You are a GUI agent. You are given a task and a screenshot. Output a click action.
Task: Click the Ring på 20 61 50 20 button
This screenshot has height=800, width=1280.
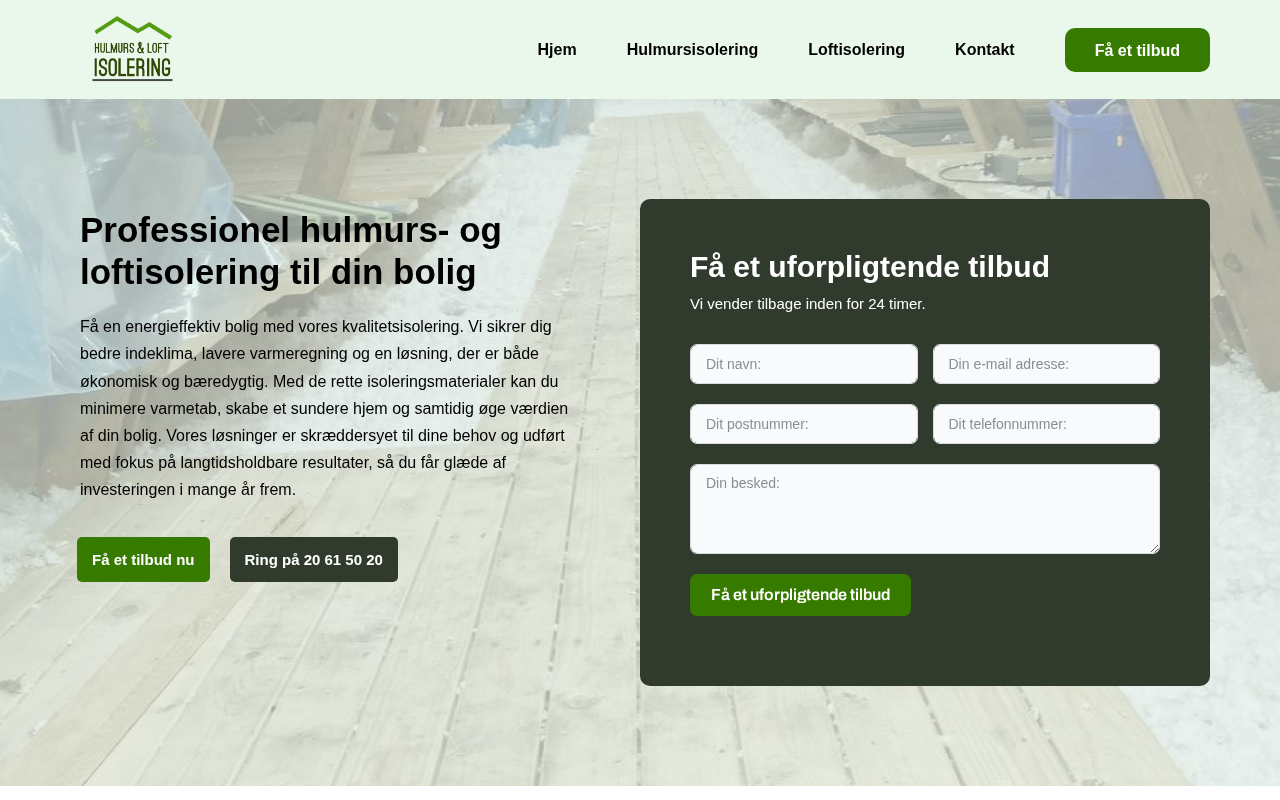point(314,560)
